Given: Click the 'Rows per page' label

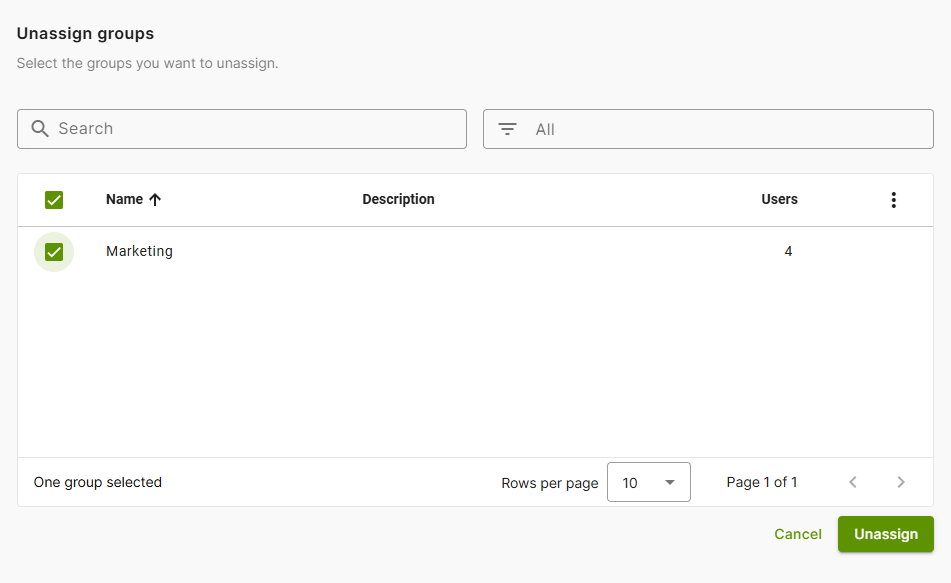Looking at the screenshot, I should pos(549,484).
